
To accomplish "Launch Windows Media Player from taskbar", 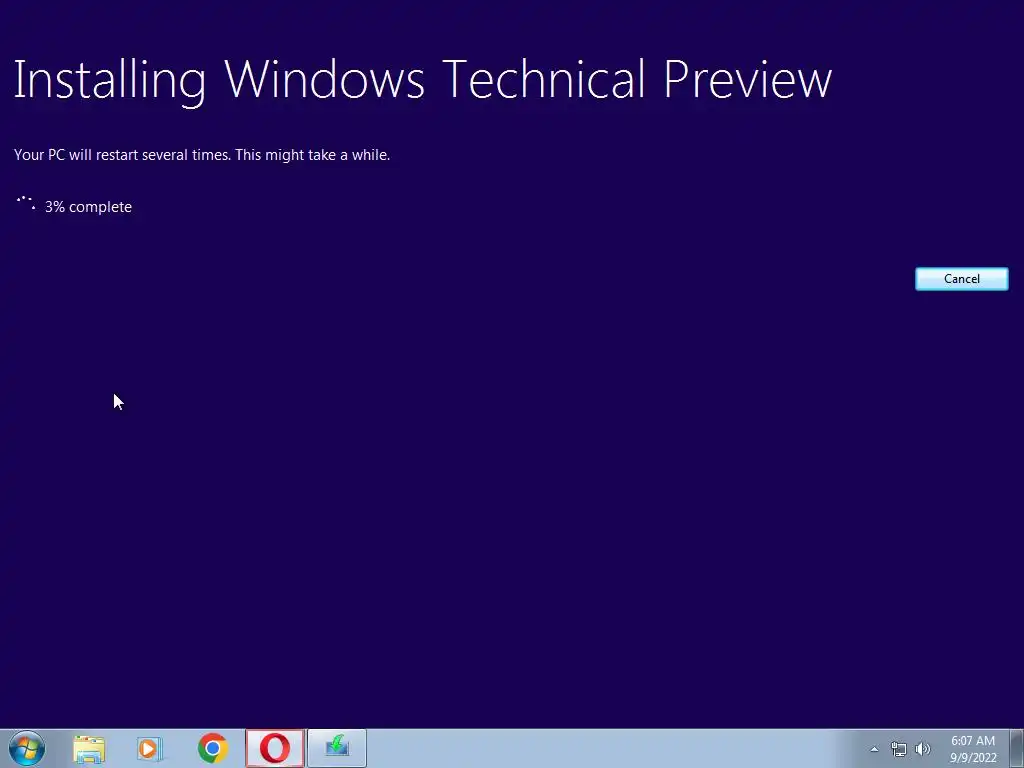I will click(150, 748).
